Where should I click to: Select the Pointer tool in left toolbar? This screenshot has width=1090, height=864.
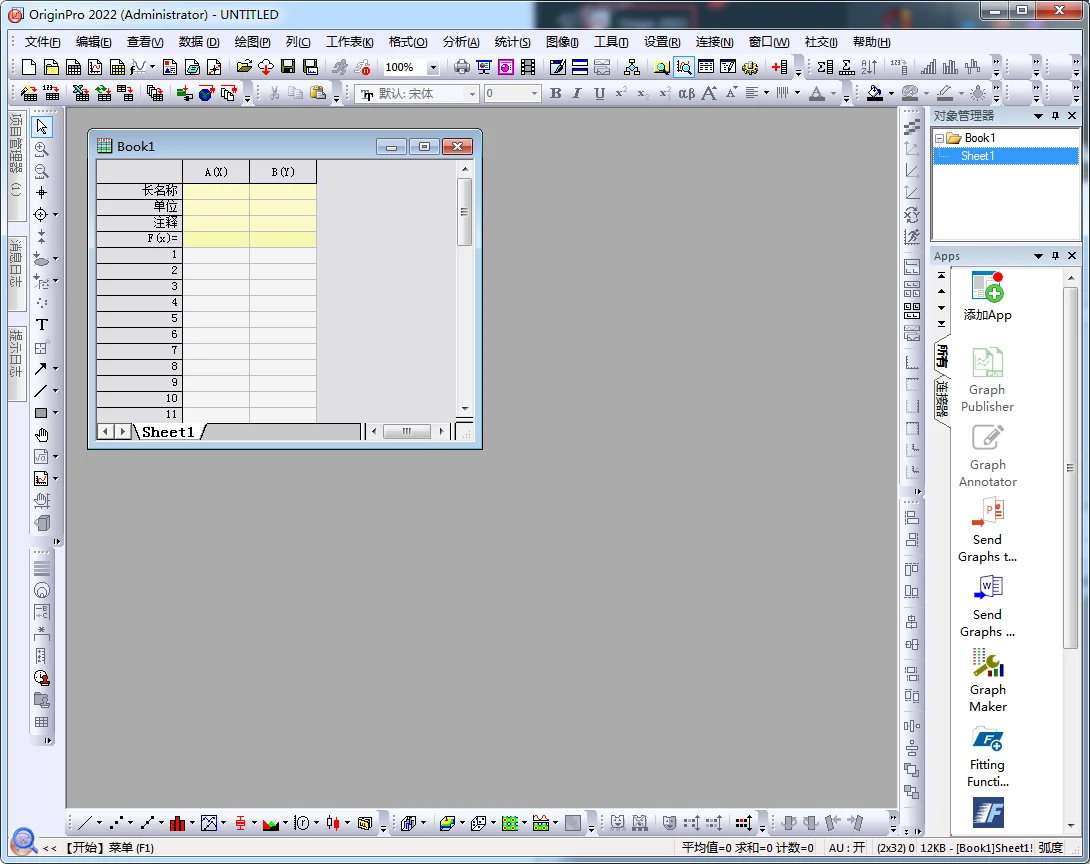[41, 127]
